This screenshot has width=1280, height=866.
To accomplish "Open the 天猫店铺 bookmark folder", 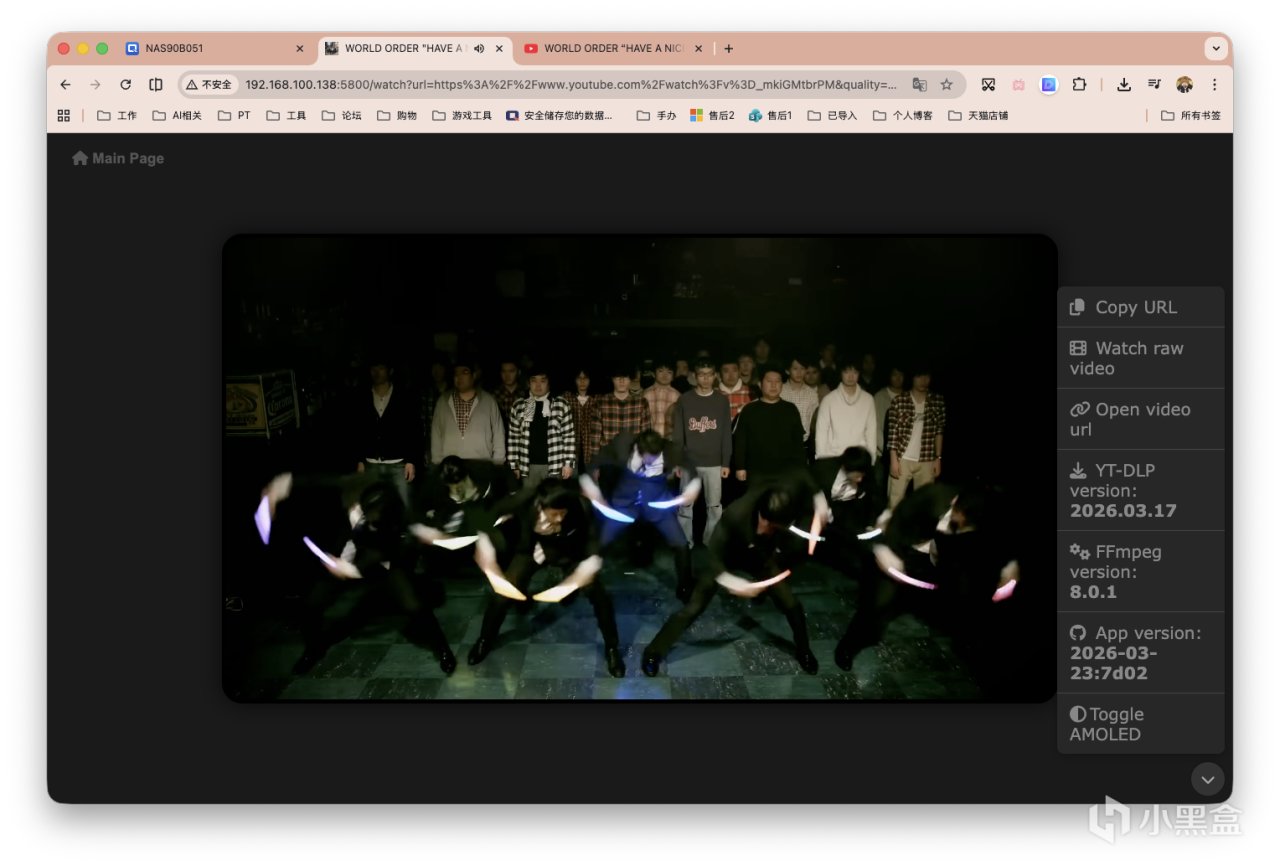I will (978, 115).
